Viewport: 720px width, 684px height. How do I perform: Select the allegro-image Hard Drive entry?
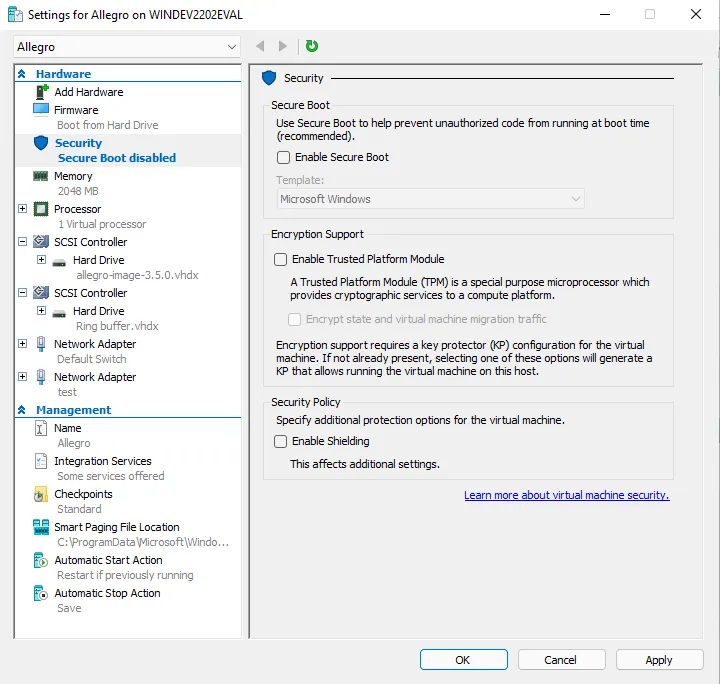click(98, 260)
